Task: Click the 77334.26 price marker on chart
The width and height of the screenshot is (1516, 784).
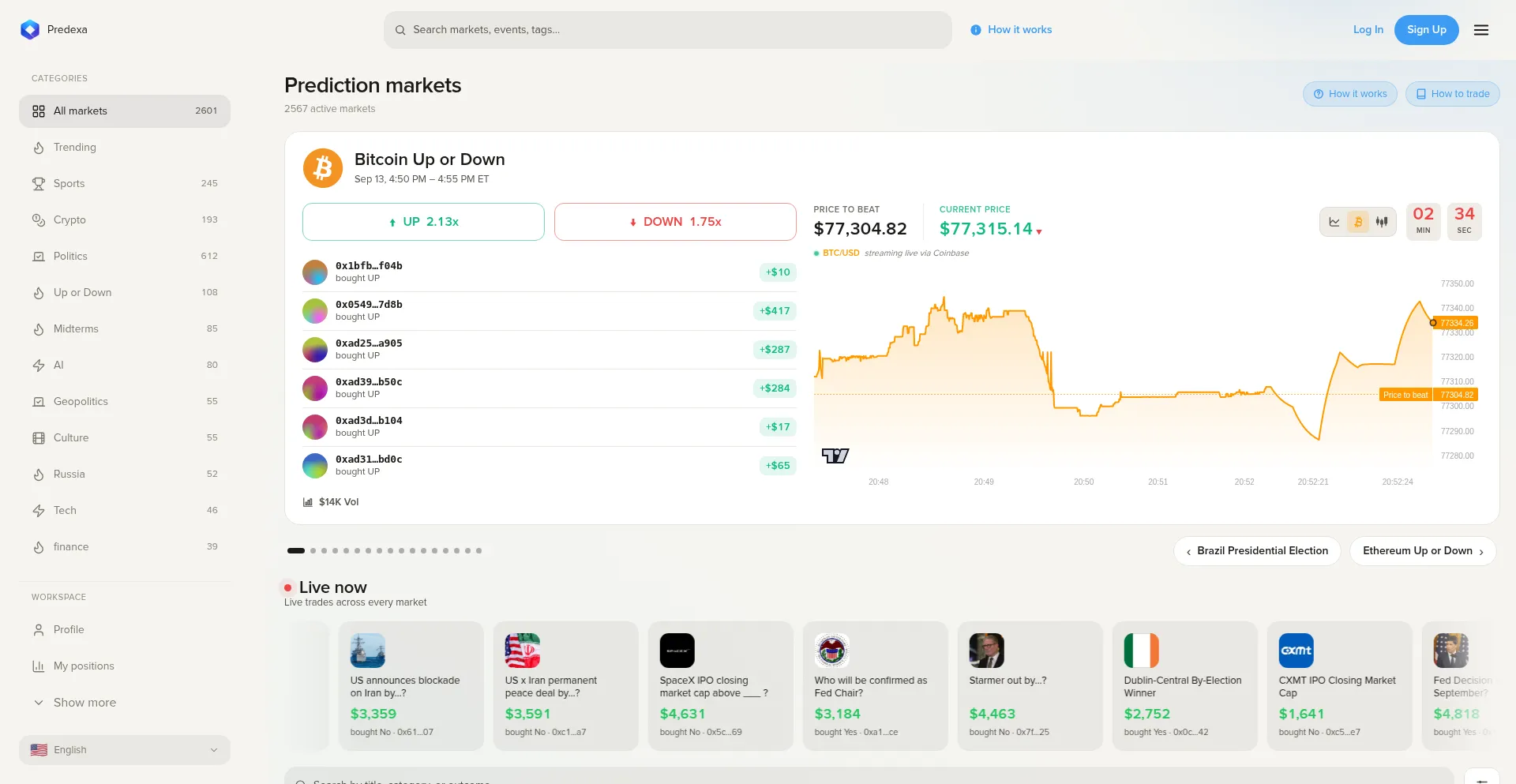Action: tap(1457, 323)
